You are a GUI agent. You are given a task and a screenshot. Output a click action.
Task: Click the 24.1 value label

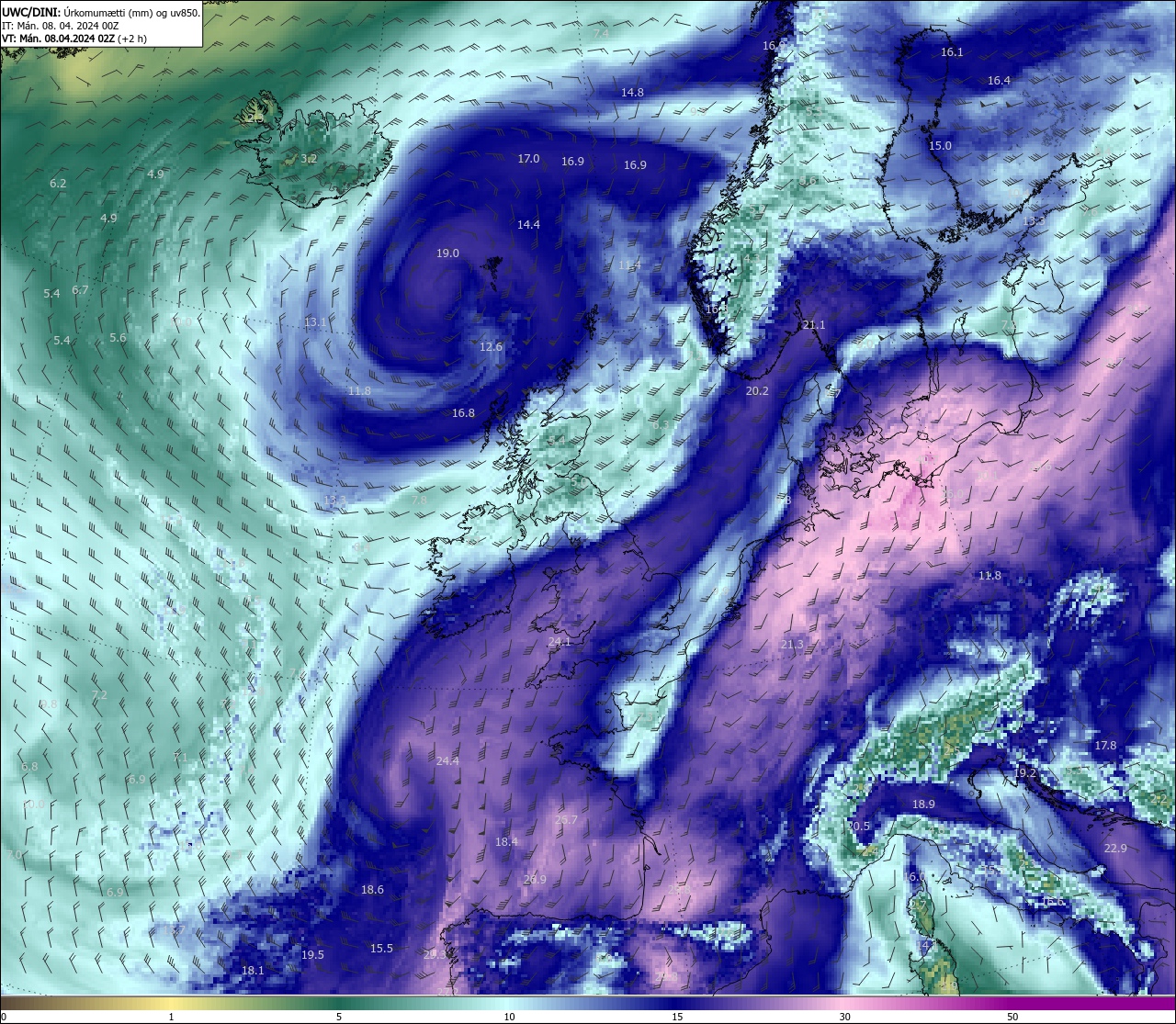click(559, 642)
